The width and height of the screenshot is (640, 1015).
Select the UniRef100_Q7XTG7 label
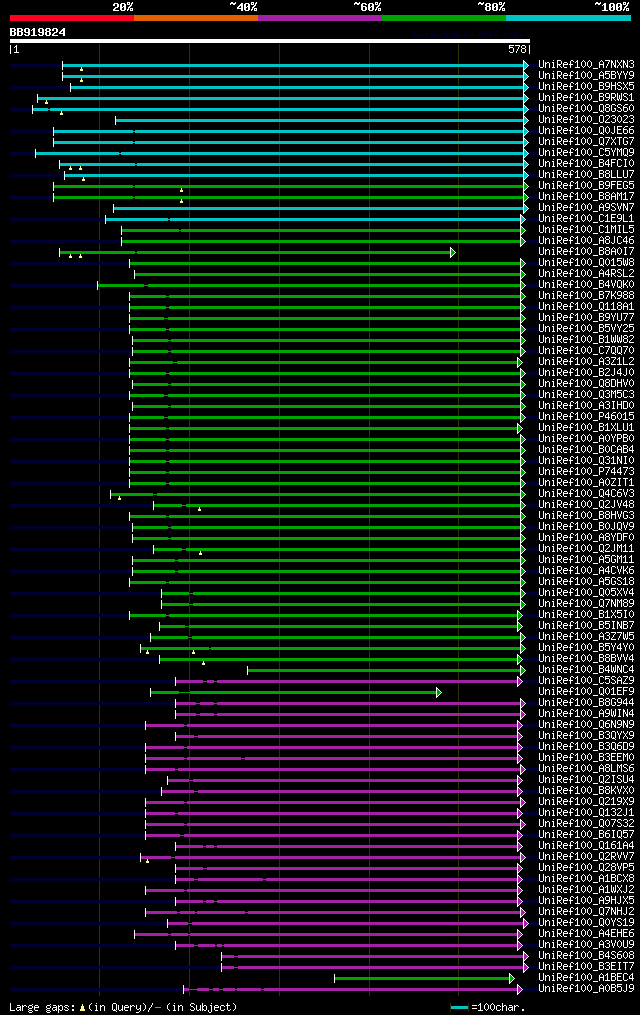[x=586, y=142]
